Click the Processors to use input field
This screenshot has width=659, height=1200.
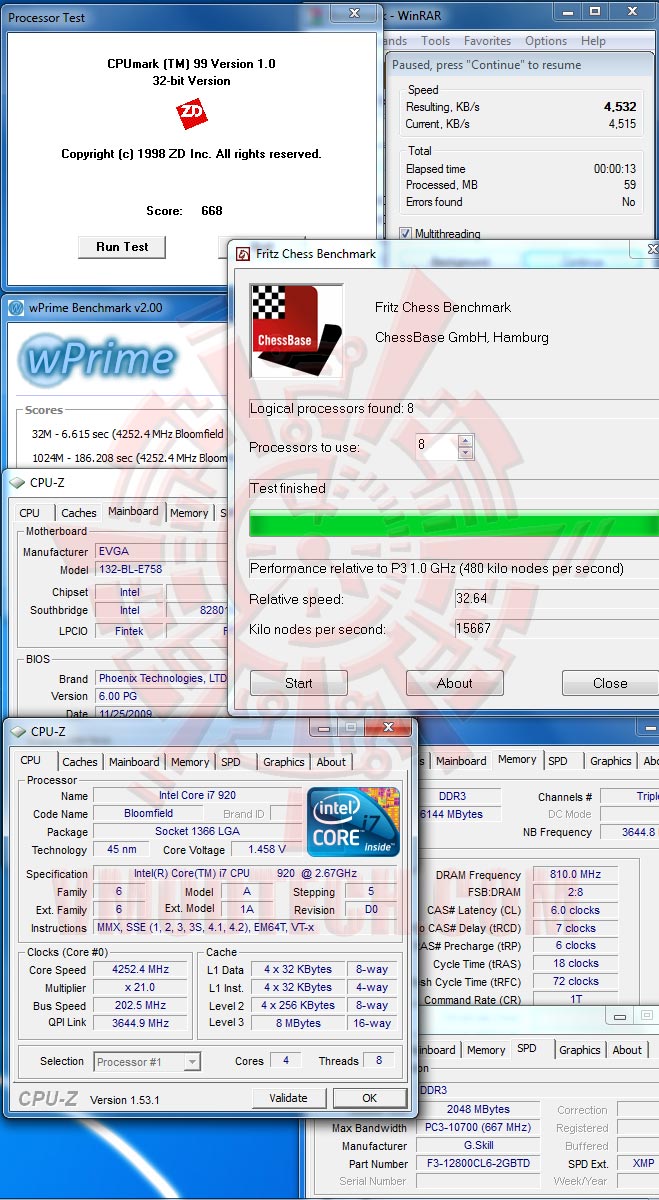coord(437,446)
